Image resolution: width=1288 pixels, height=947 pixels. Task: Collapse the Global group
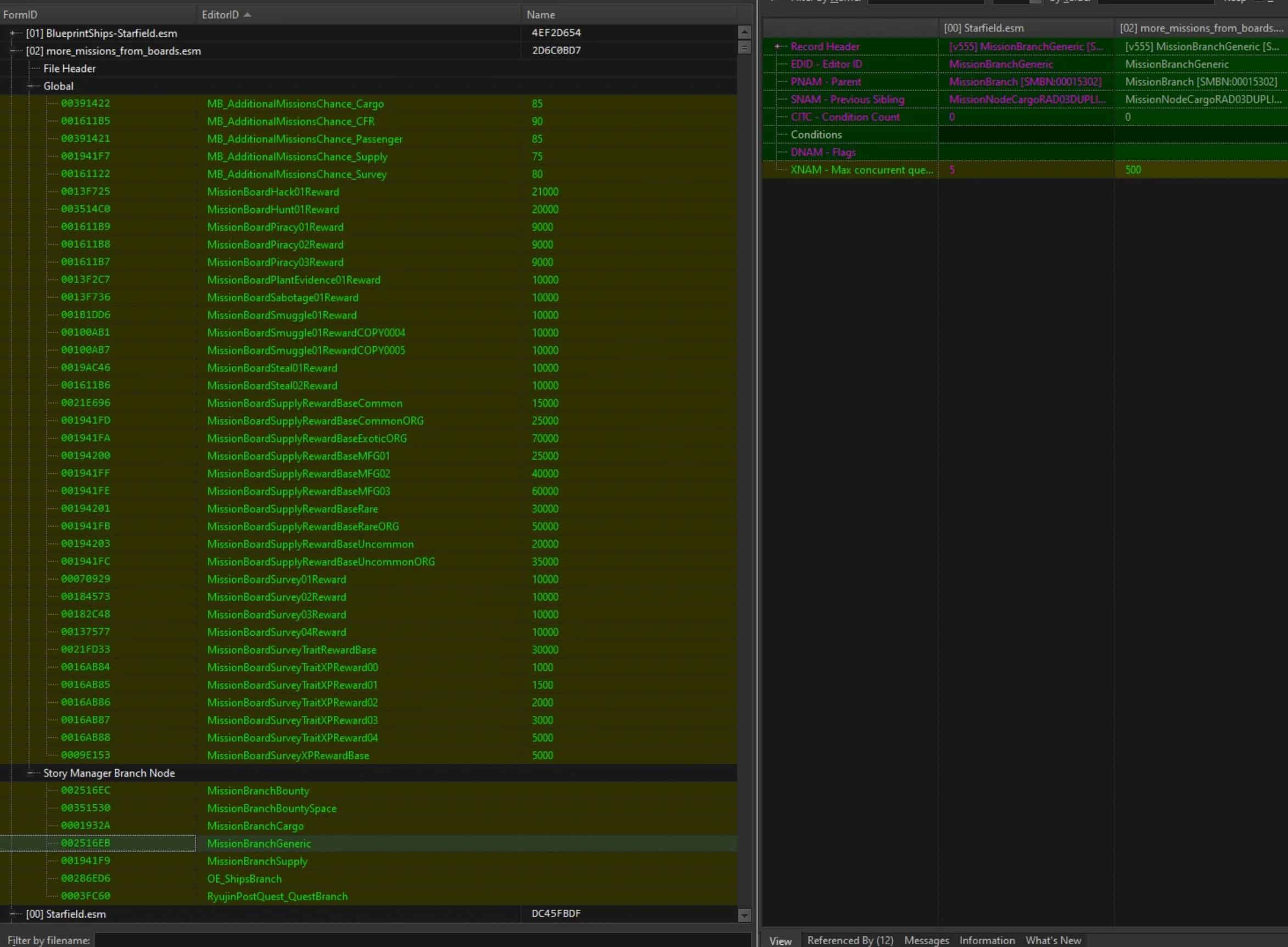point(30,86)
